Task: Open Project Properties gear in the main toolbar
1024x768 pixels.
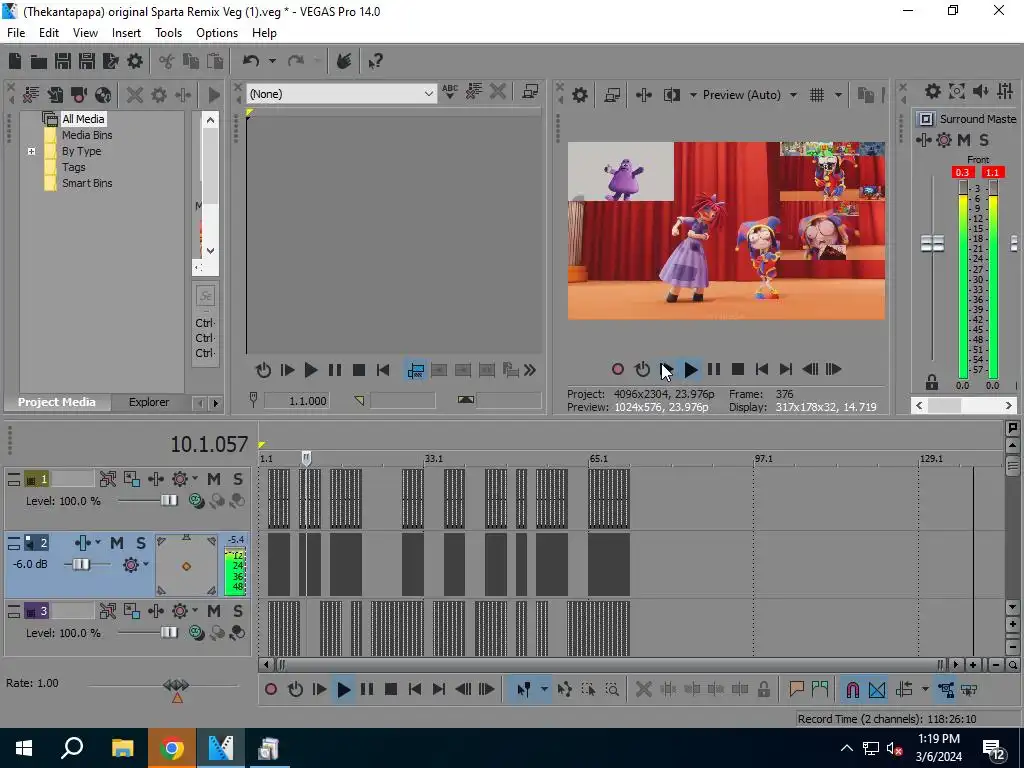Action: pos(135,61)
